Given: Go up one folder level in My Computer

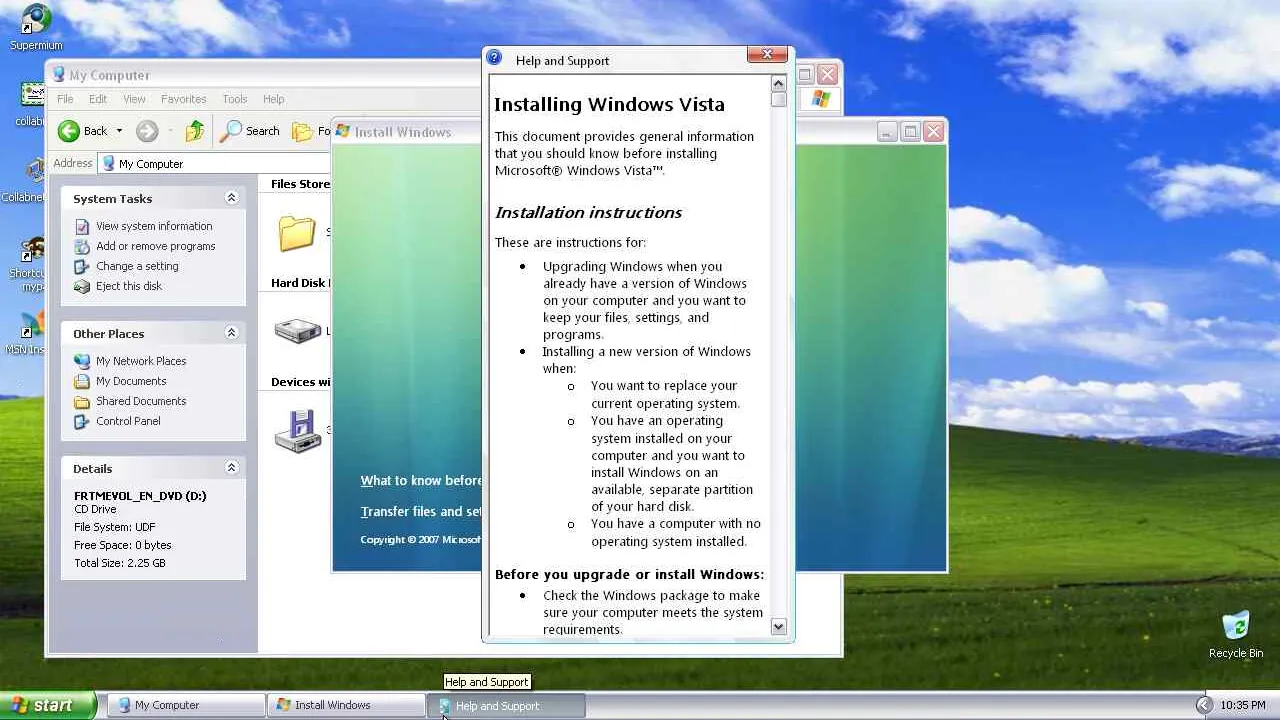Looking at the screenshot, I should 195,131.
